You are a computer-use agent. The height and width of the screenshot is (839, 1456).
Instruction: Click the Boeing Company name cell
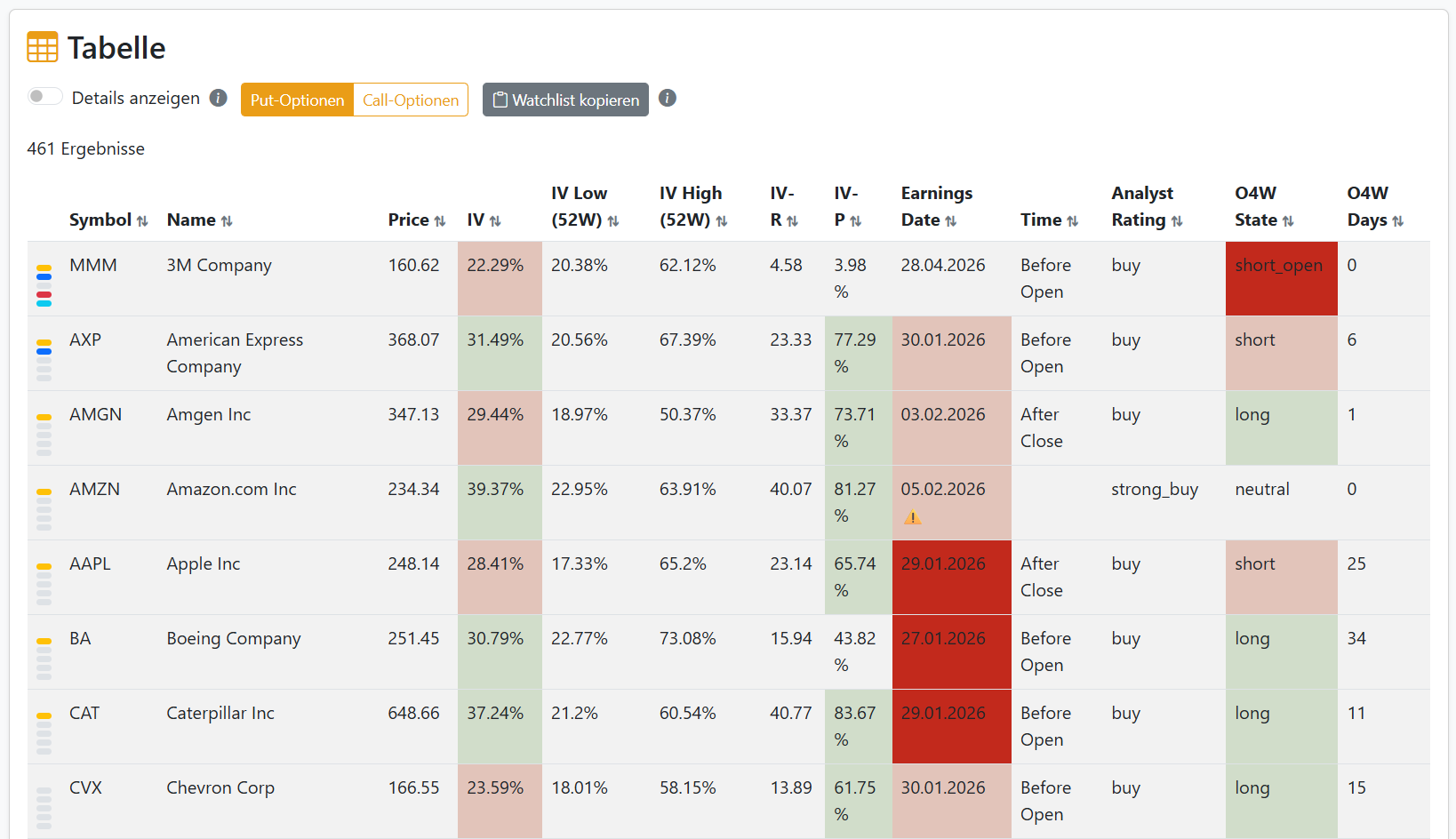(x=234, y=638)
